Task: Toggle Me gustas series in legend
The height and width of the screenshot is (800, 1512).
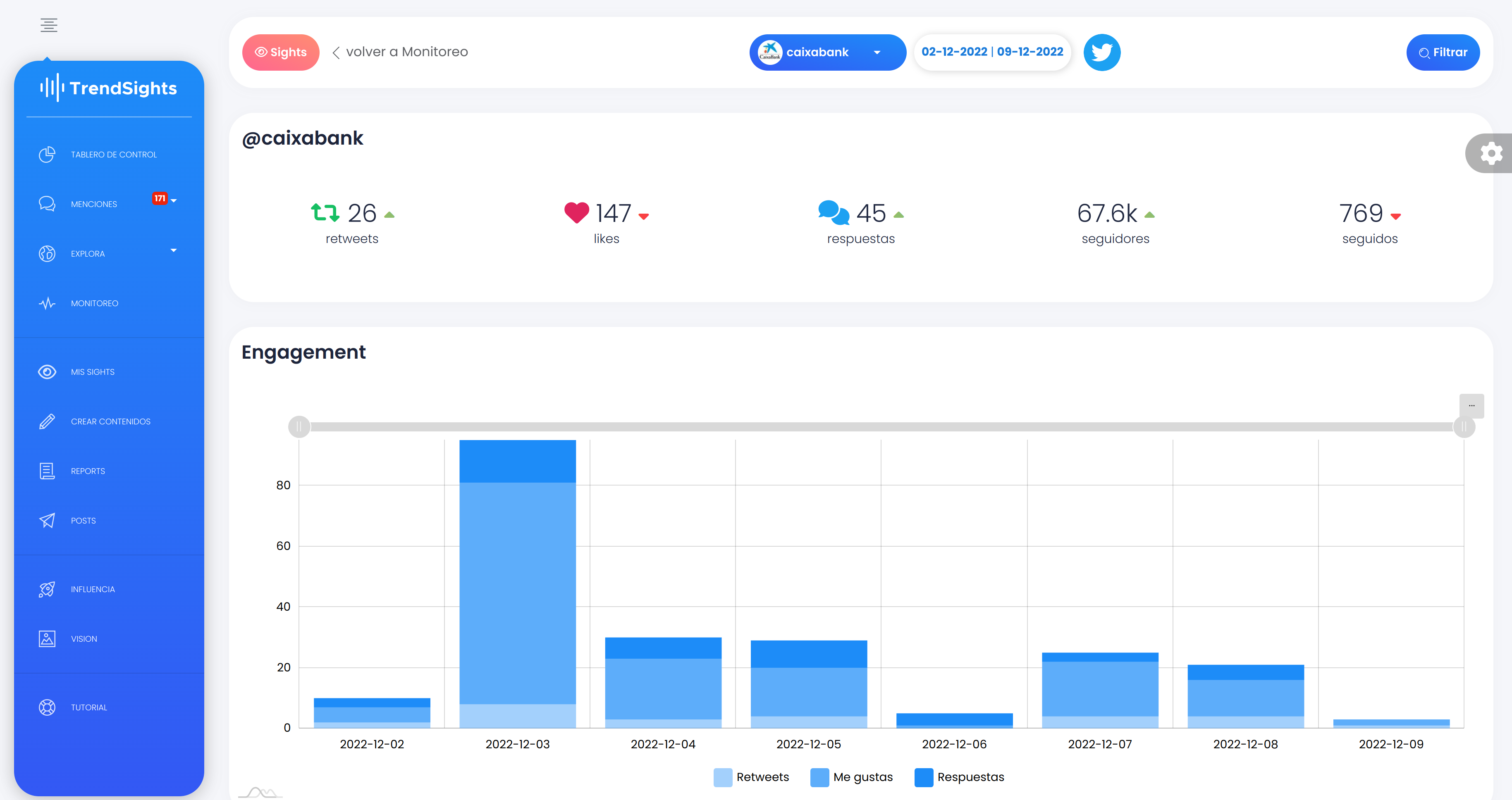Action: click(x=851, y=777)
